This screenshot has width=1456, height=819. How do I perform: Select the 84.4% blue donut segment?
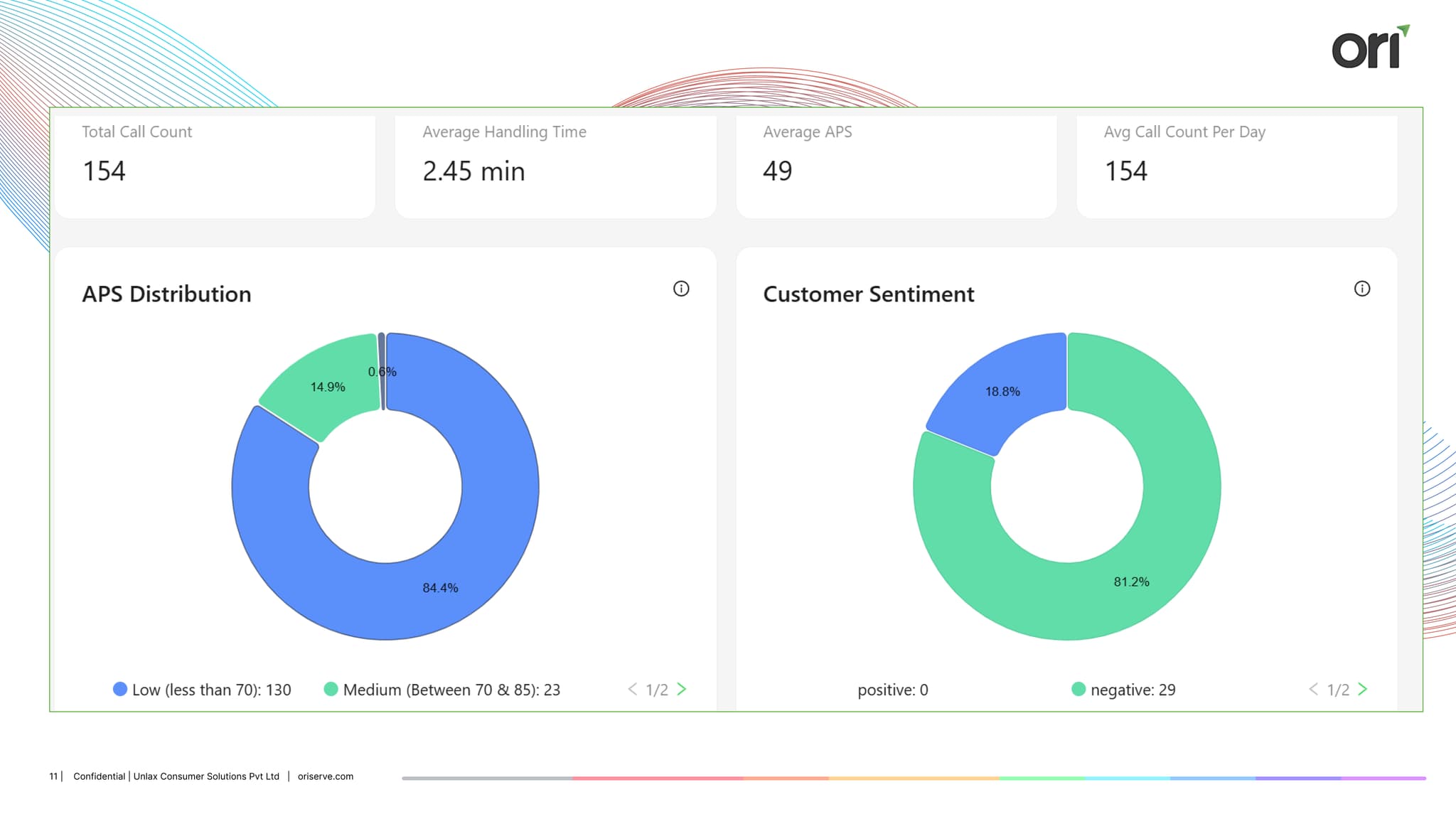point(439,587)
